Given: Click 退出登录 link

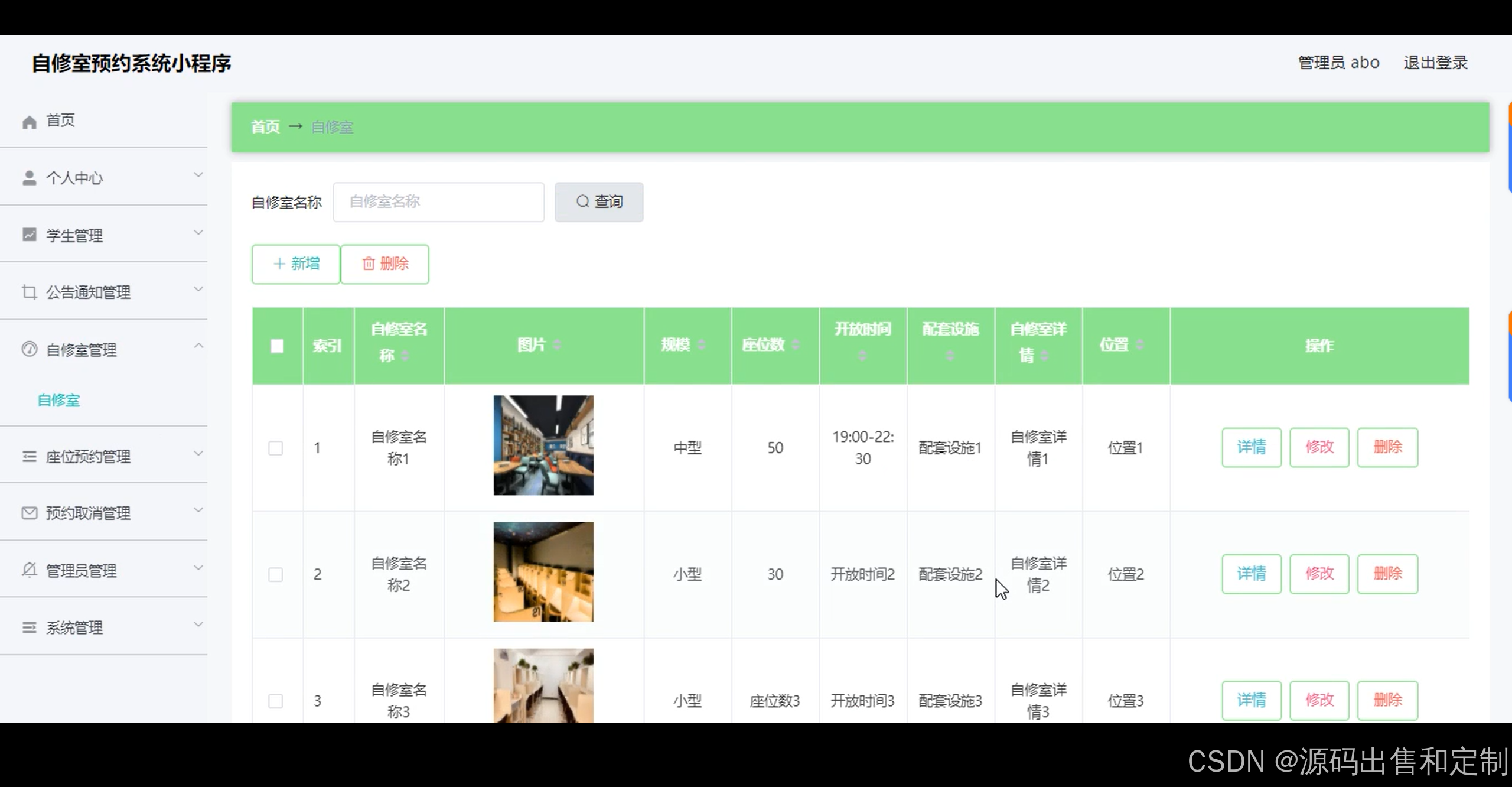Looking at the screenshot, I should [x=1435, y=63].
